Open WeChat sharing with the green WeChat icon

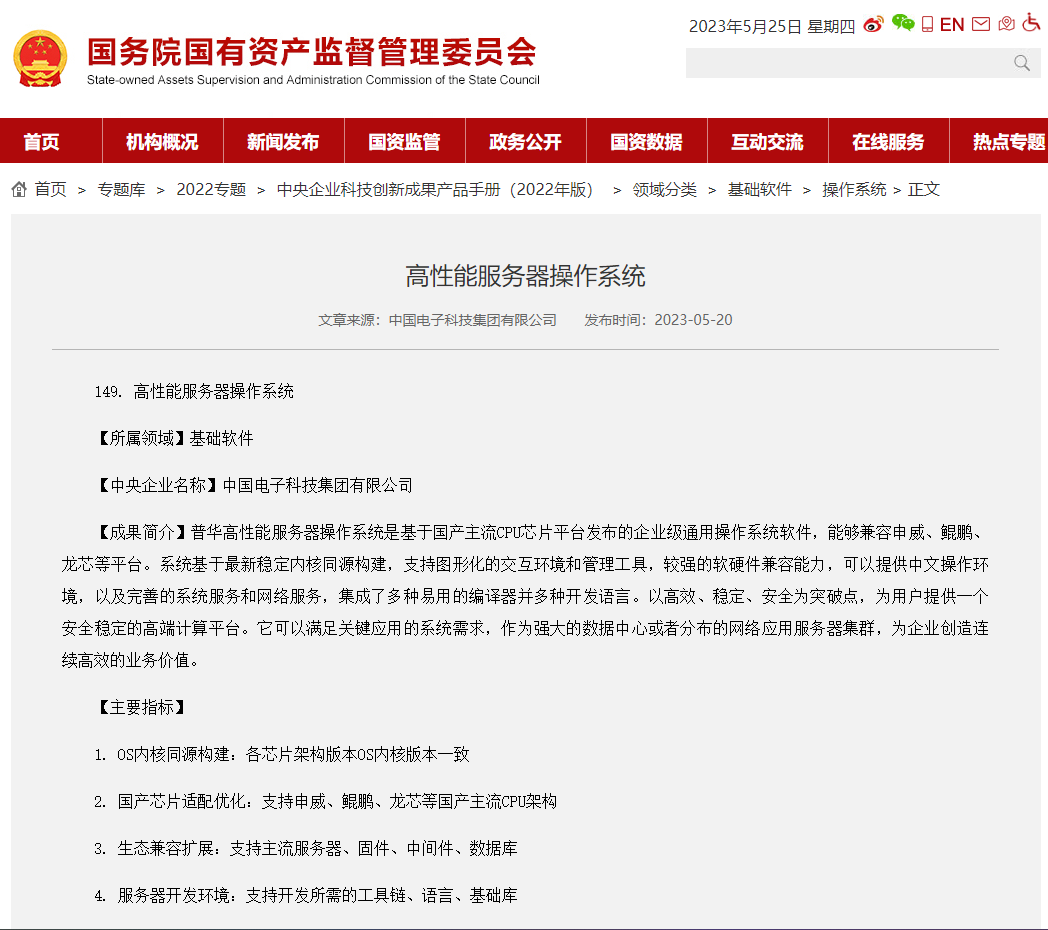[903, 23]
